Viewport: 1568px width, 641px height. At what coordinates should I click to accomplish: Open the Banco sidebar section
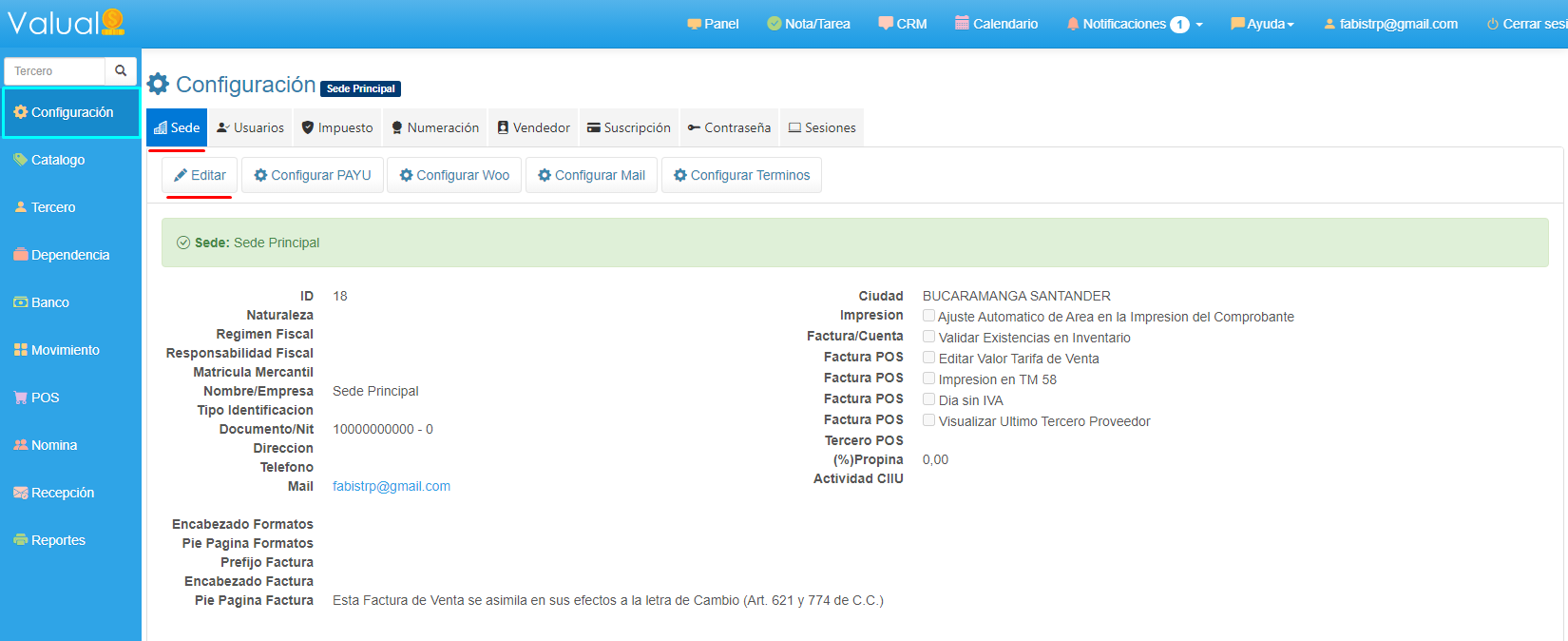[x=49, y=302]
